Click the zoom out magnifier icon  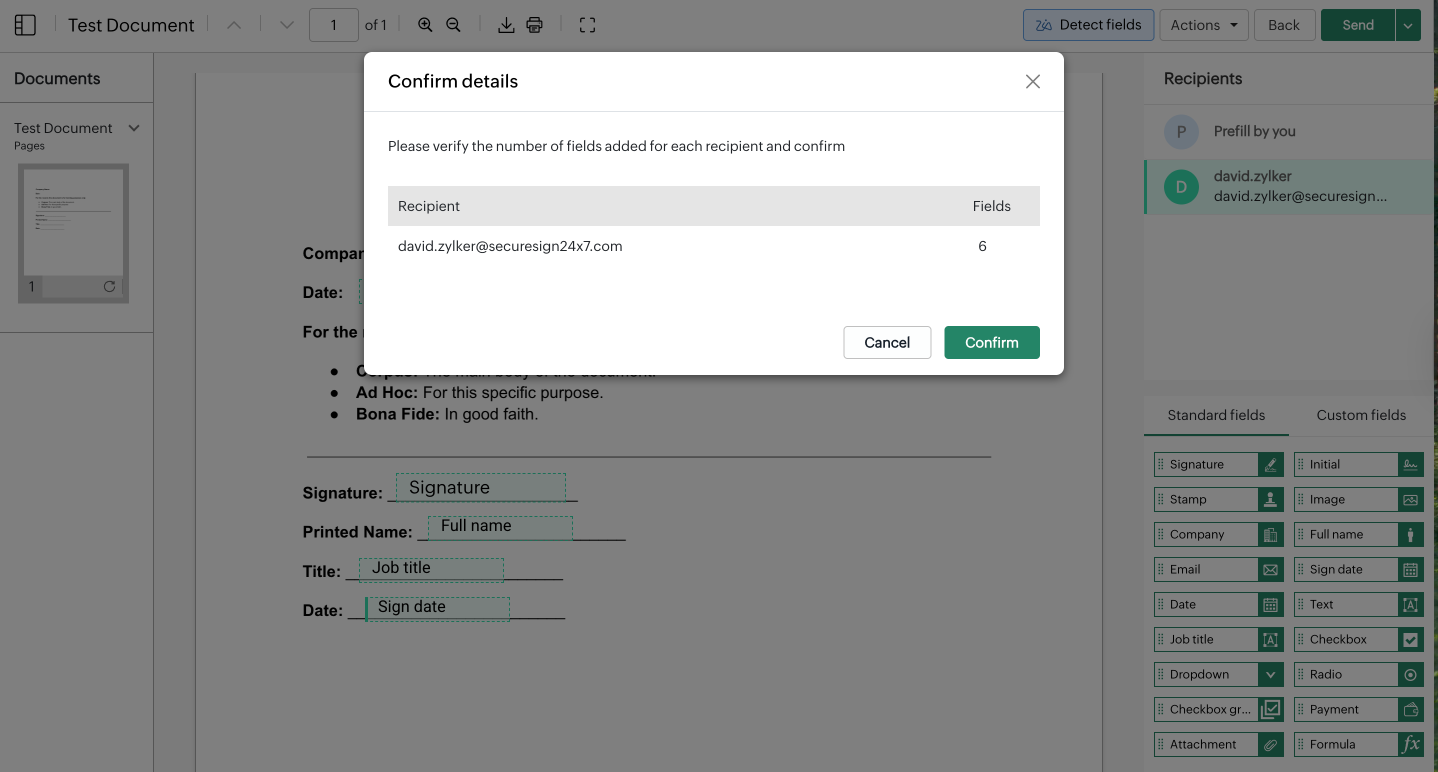click(453, 25)
